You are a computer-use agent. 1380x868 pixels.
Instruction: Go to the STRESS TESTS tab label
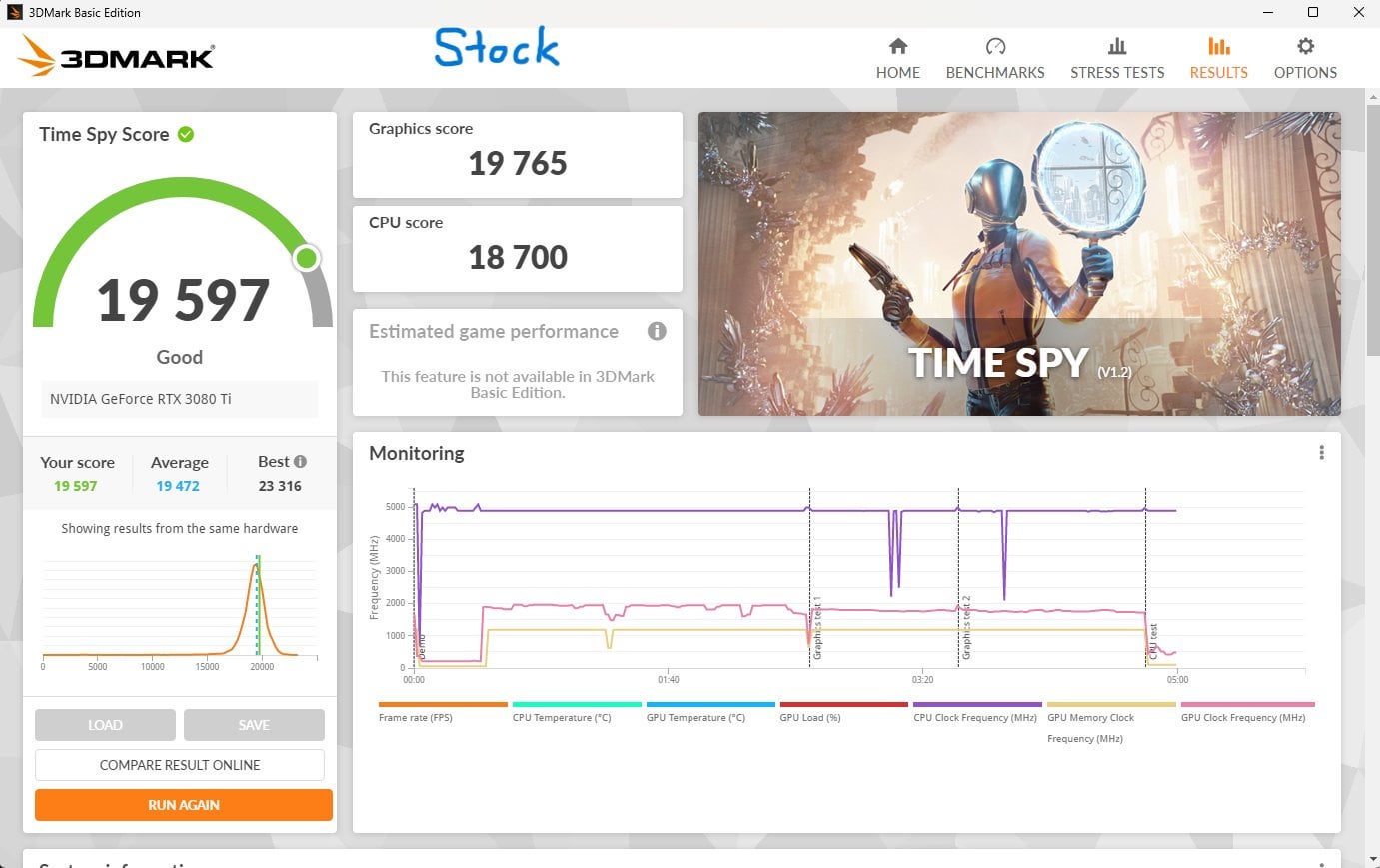pos(1117,73)
